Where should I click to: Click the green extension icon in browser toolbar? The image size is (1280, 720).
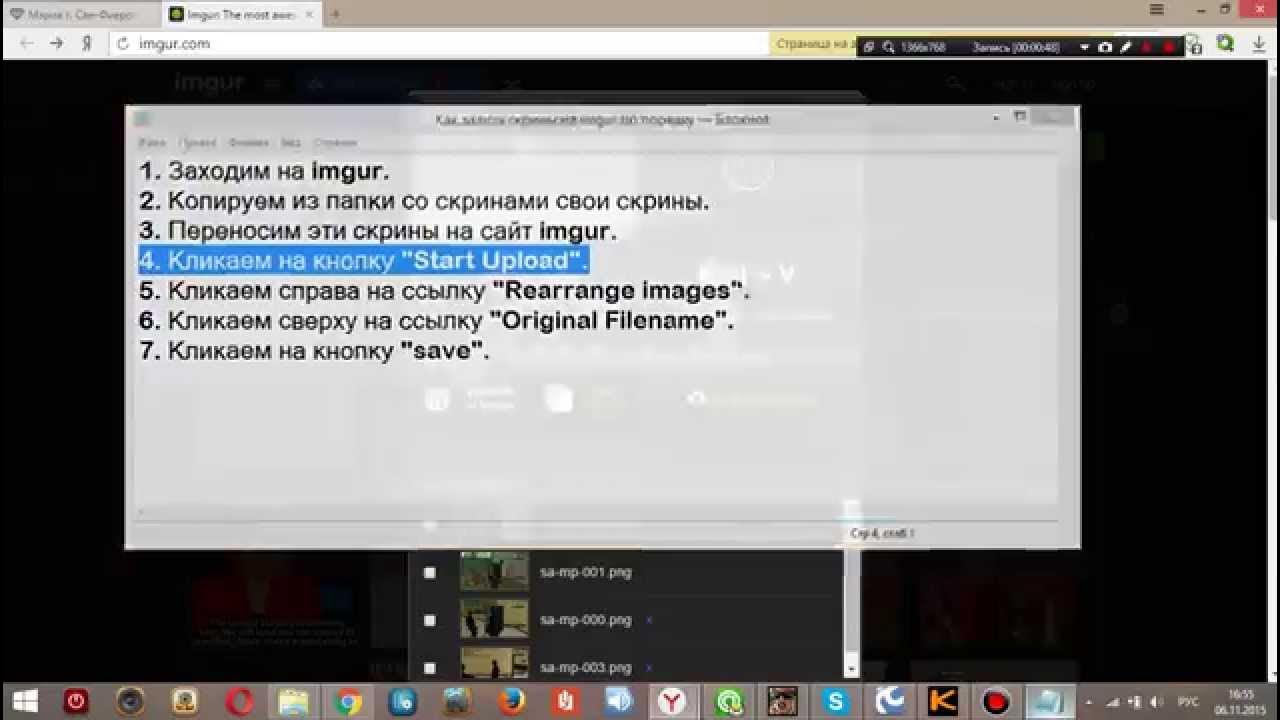click(1225, 44)
